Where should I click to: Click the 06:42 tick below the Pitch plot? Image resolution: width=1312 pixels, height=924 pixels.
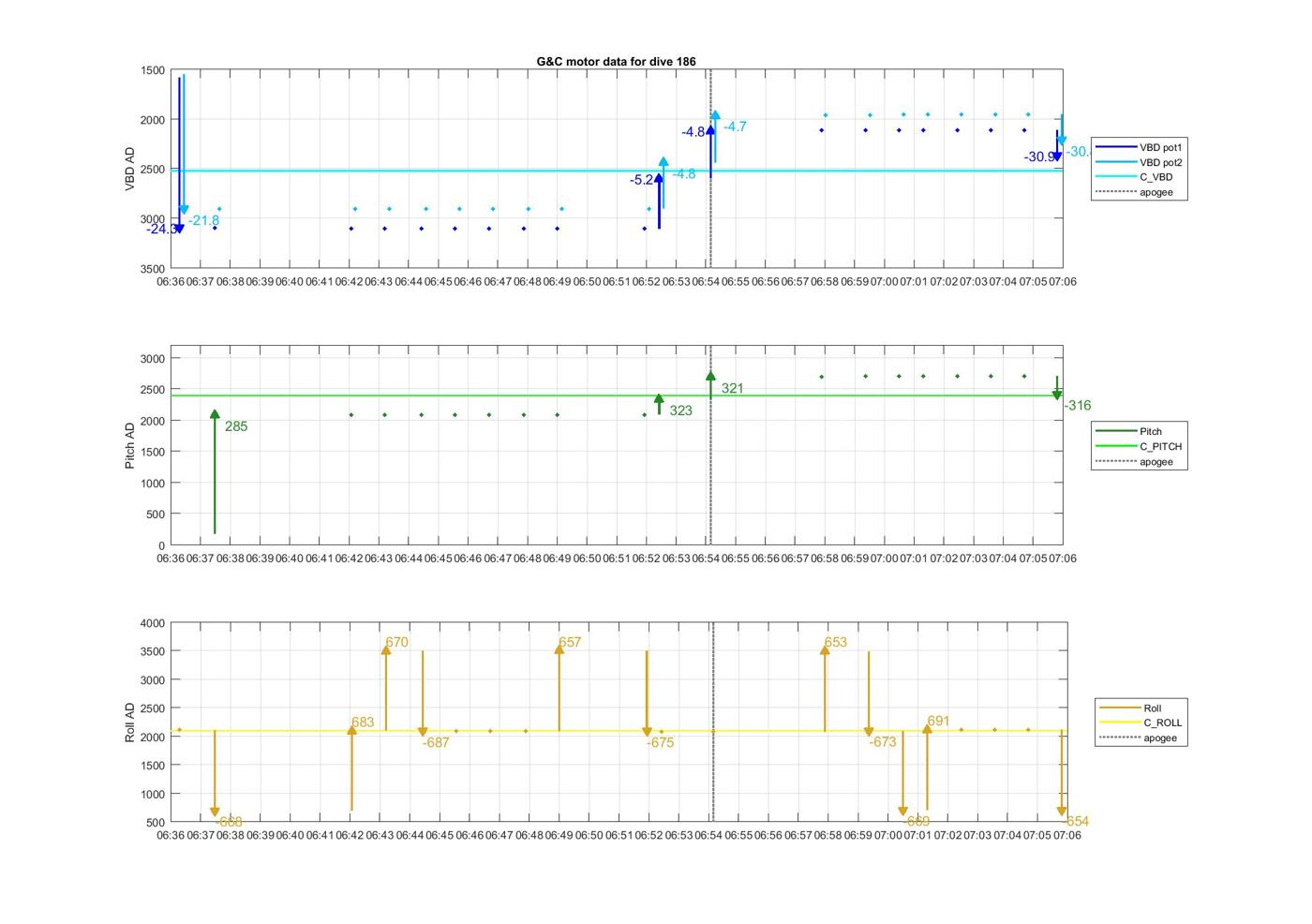[x=349, y=559]
